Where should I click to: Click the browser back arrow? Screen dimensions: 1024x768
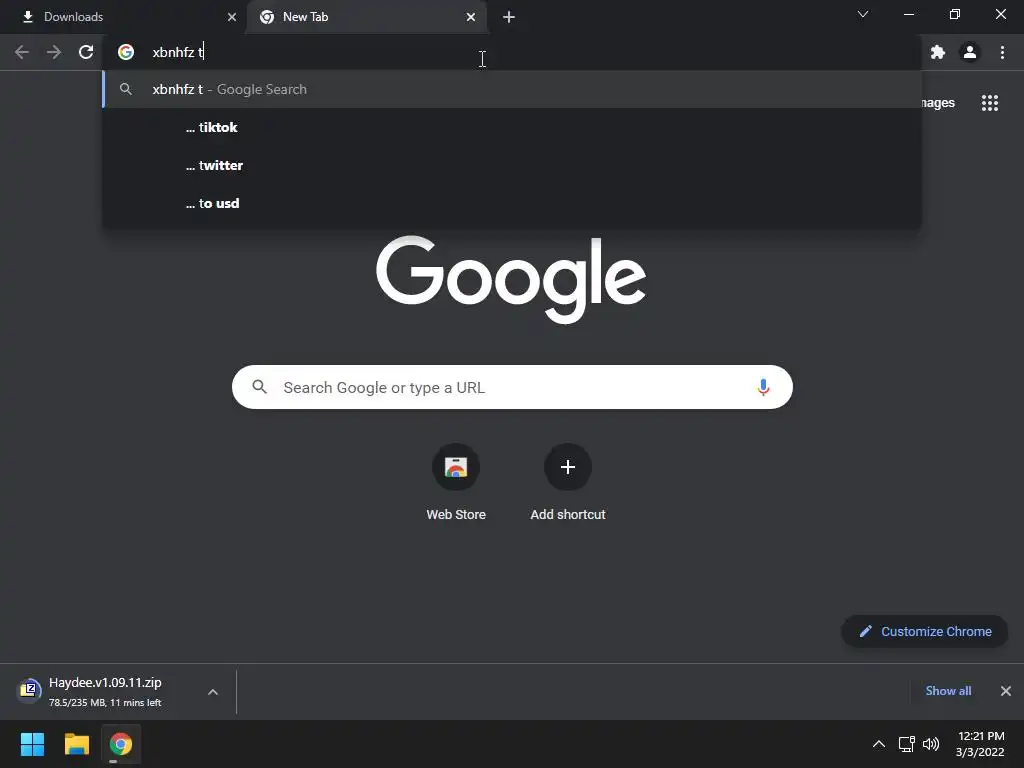pos(22,52)
